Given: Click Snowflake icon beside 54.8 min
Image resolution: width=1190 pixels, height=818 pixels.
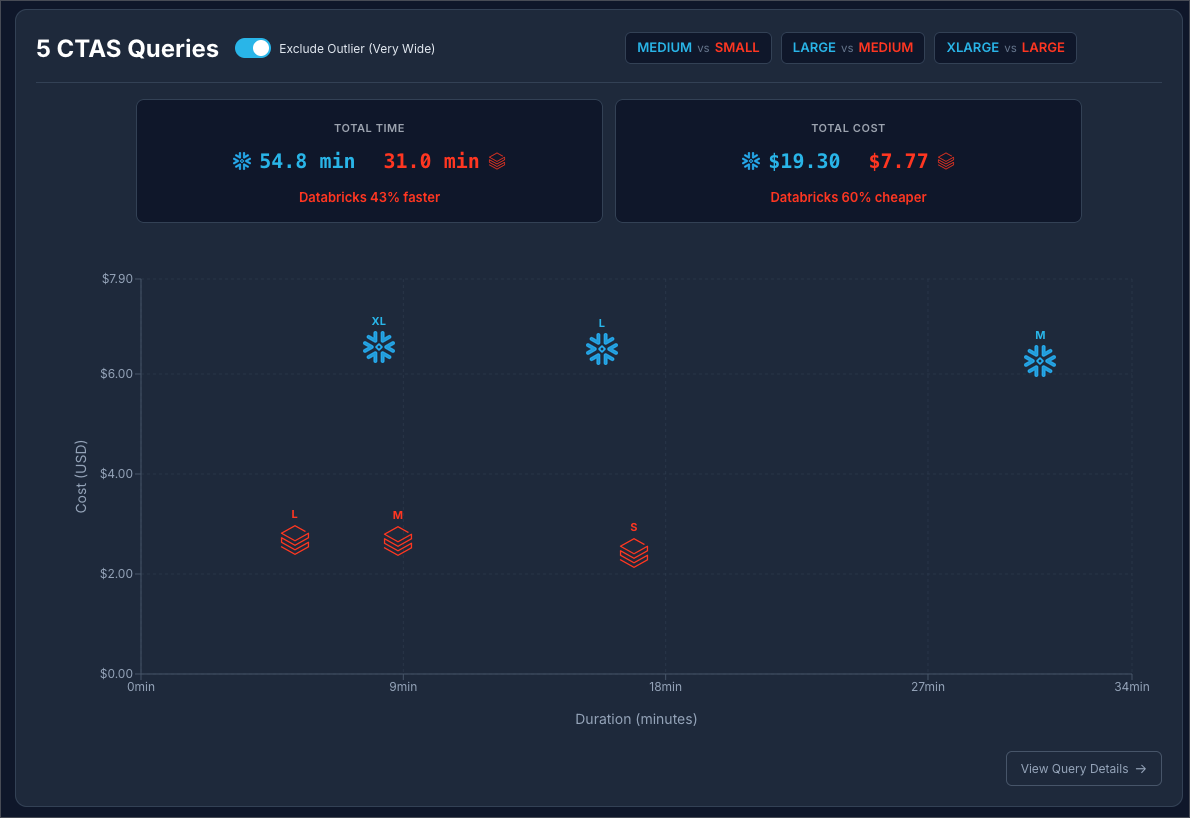Looking at the screenshot, I should [242, 161].
